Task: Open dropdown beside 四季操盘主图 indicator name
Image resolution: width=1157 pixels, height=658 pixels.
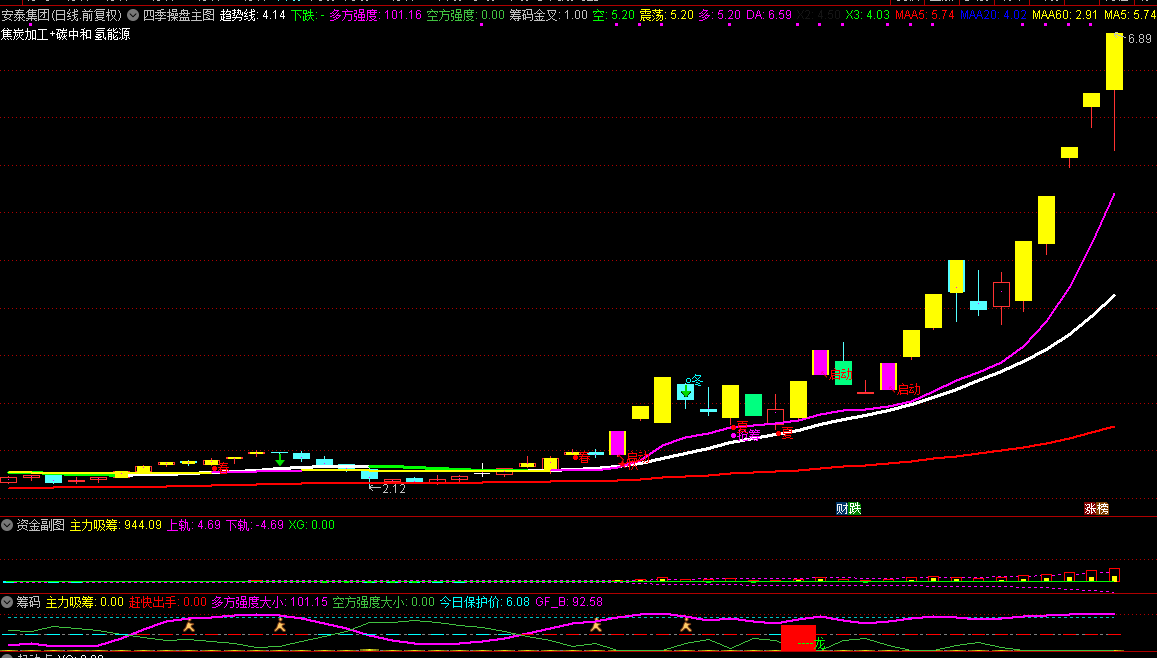Action: [x=133, y=15]
